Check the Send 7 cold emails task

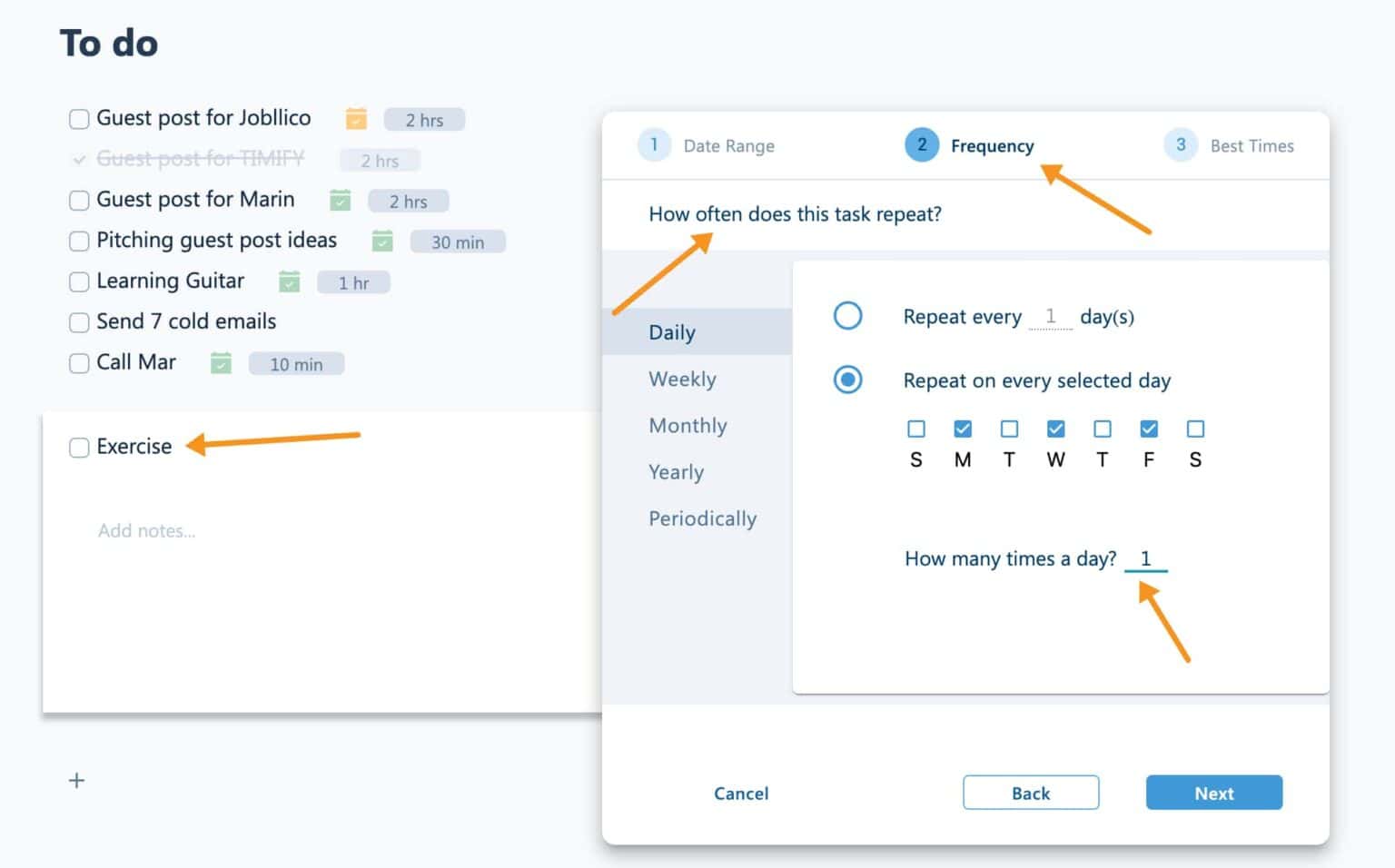(79, 322)
